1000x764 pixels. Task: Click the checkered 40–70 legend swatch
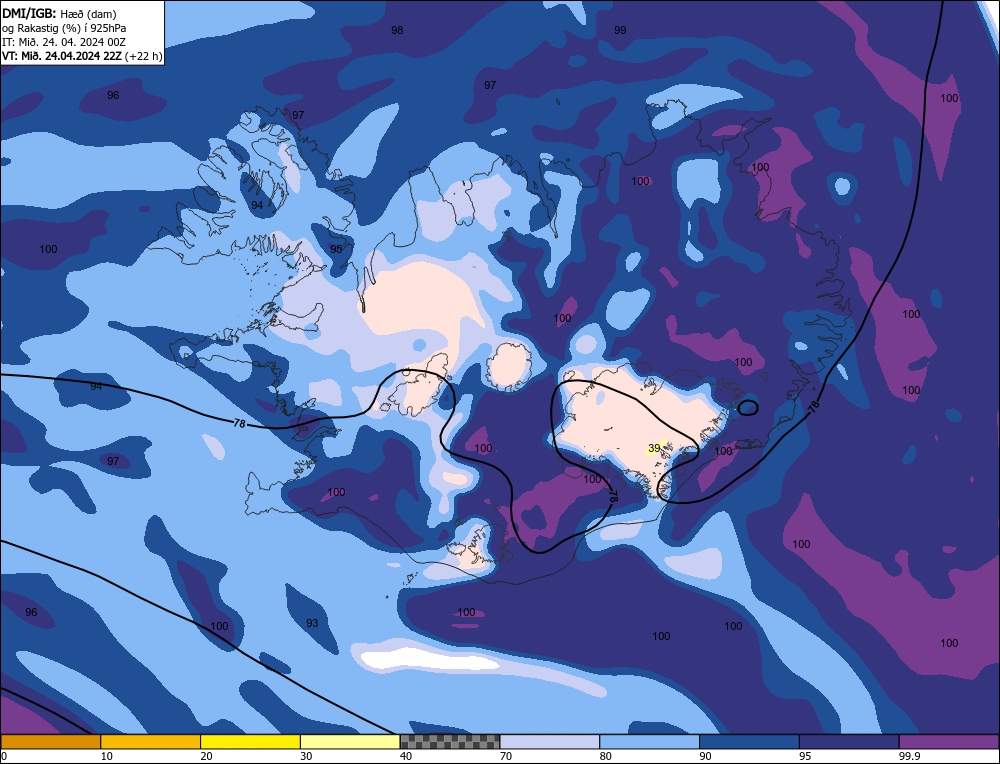coord(450,742)
